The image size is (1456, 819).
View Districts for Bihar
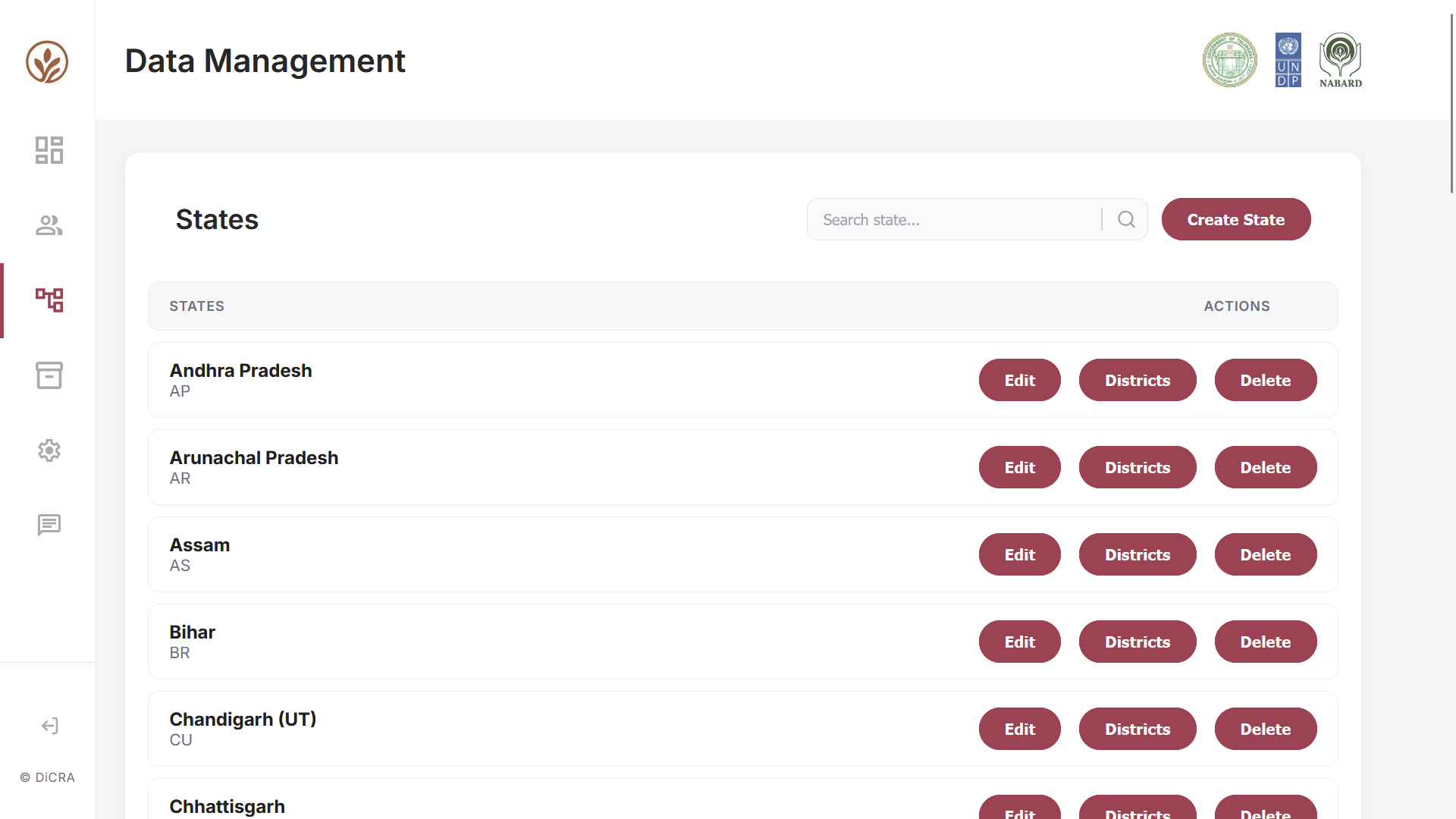1137,642
